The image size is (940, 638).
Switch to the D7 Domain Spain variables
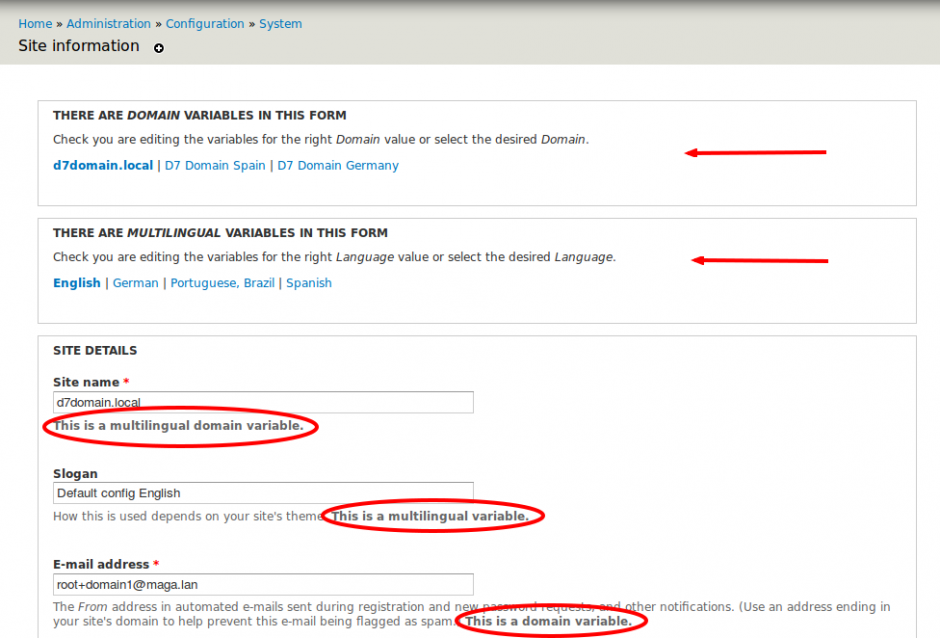[215, 165]
